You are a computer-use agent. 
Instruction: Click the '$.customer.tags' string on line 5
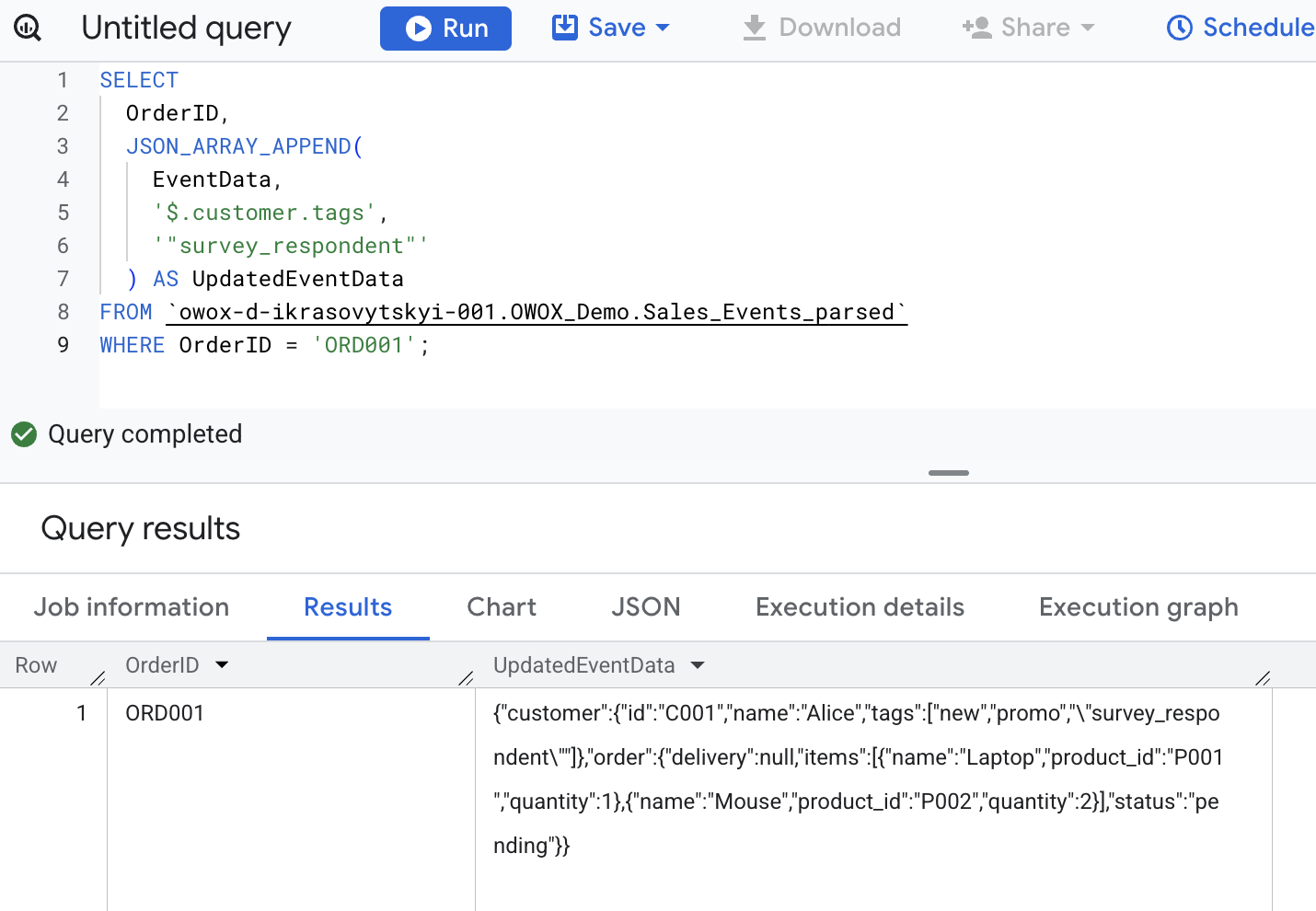(x=264, y=213)
